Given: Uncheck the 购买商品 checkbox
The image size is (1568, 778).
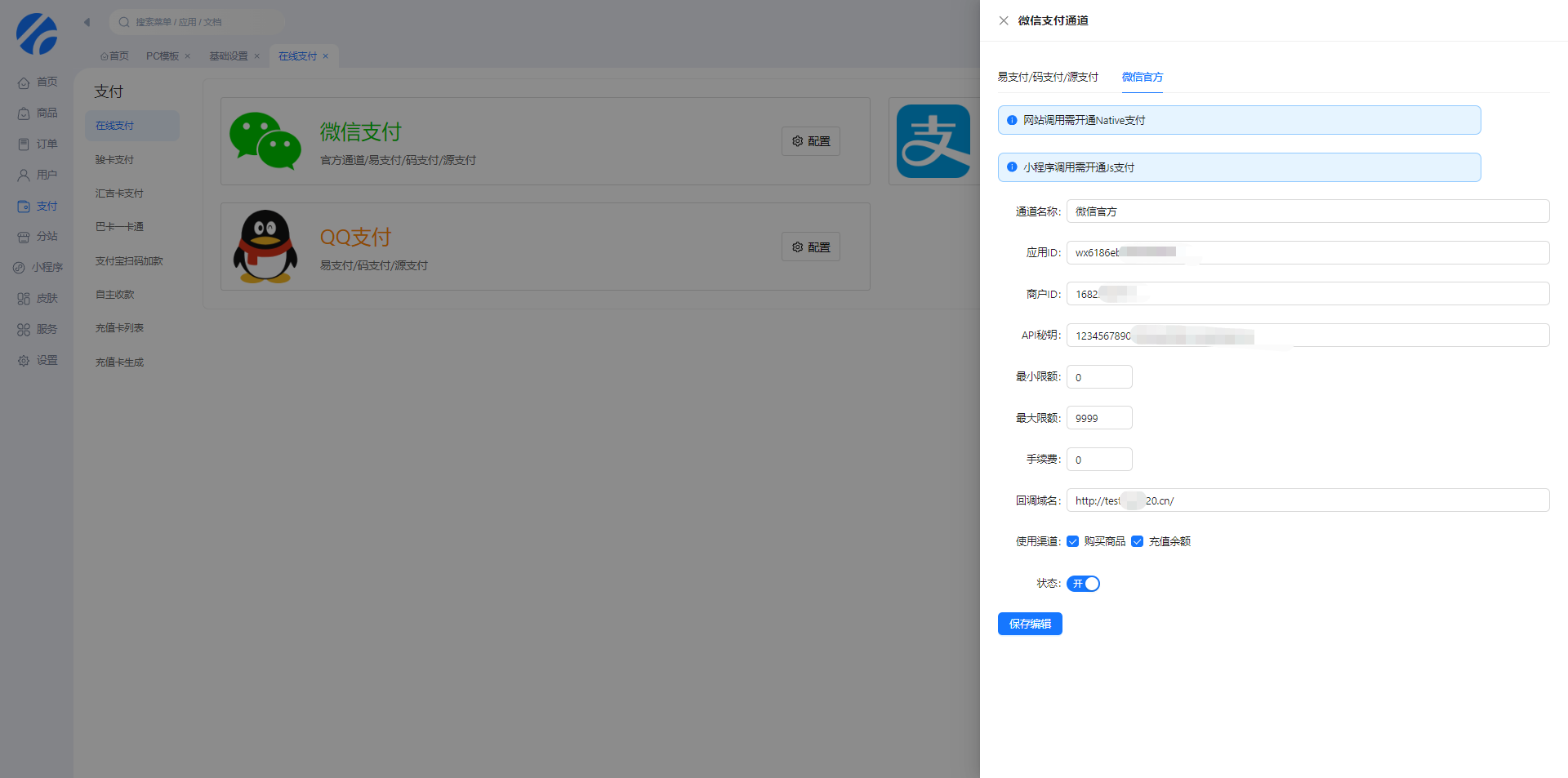Looking at the screenshot, I should pyautogui.click(x=1073, y=541).
